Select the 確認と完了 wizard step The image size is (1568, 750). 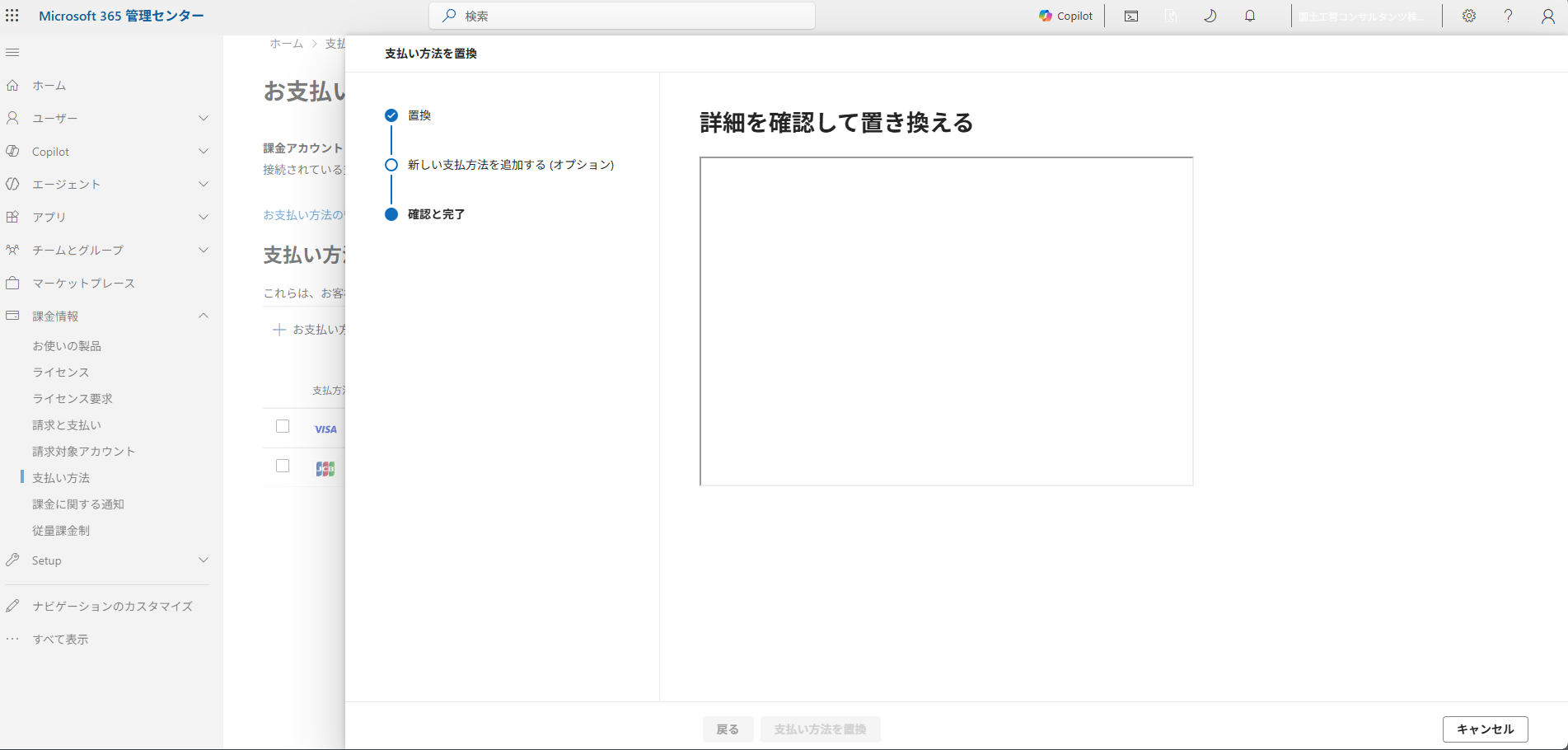click(425, 214)
